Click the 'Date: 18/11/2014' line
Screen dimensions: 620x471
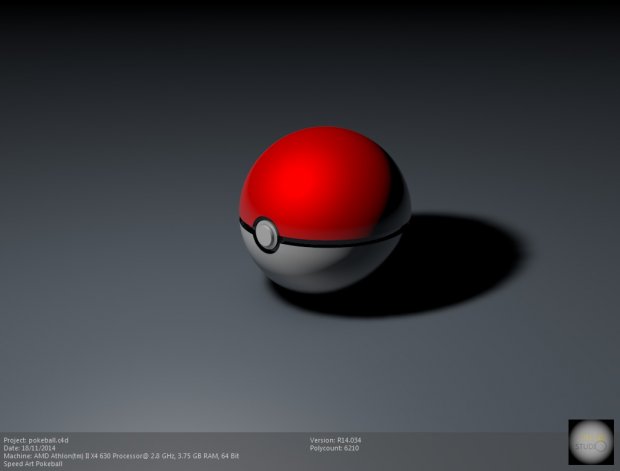pos(32,449)
